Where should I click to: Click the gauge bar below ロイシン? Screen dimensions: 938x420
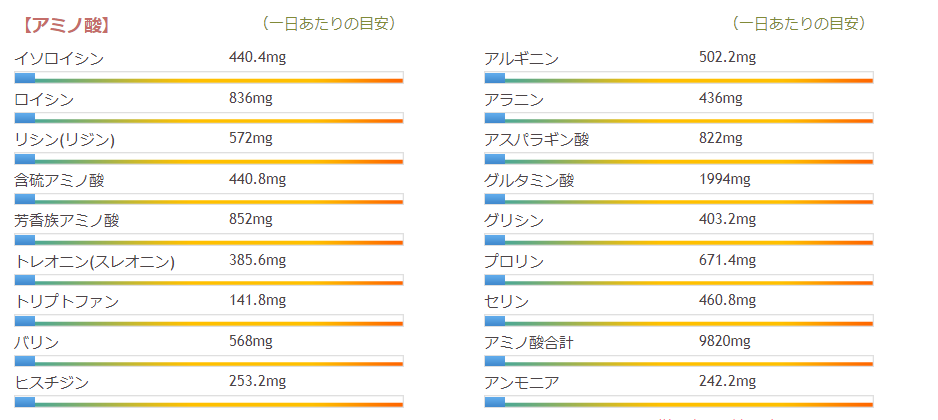tap(209, 118)
